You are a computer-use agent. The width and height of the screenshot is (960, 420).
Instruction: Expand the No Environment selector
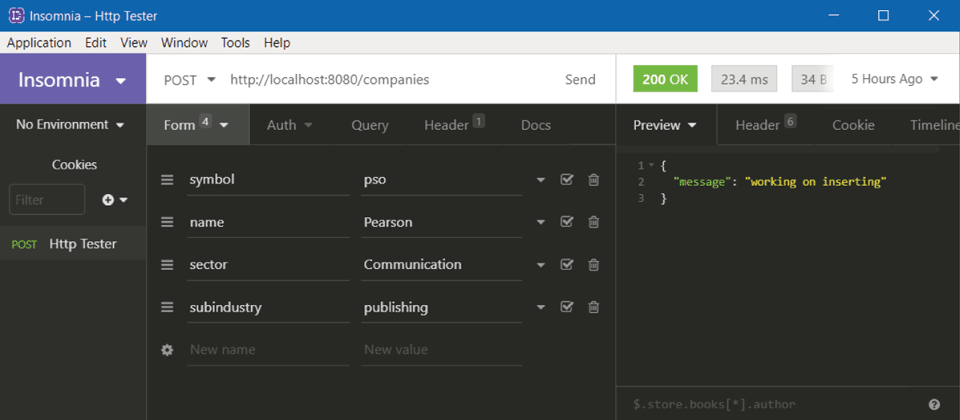tap(70, 125)
